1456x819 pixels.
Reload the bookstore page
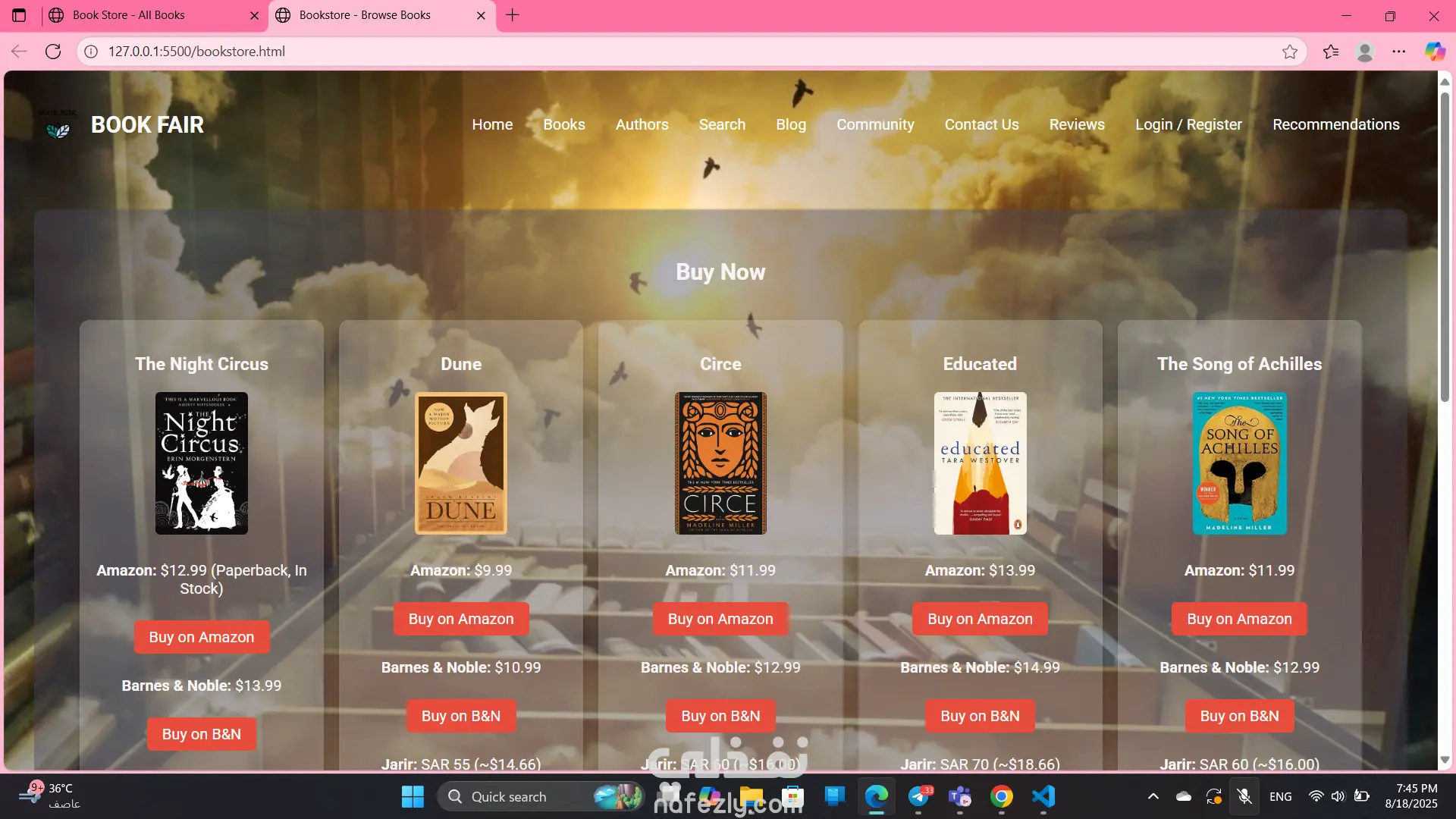tap(53, 52)
